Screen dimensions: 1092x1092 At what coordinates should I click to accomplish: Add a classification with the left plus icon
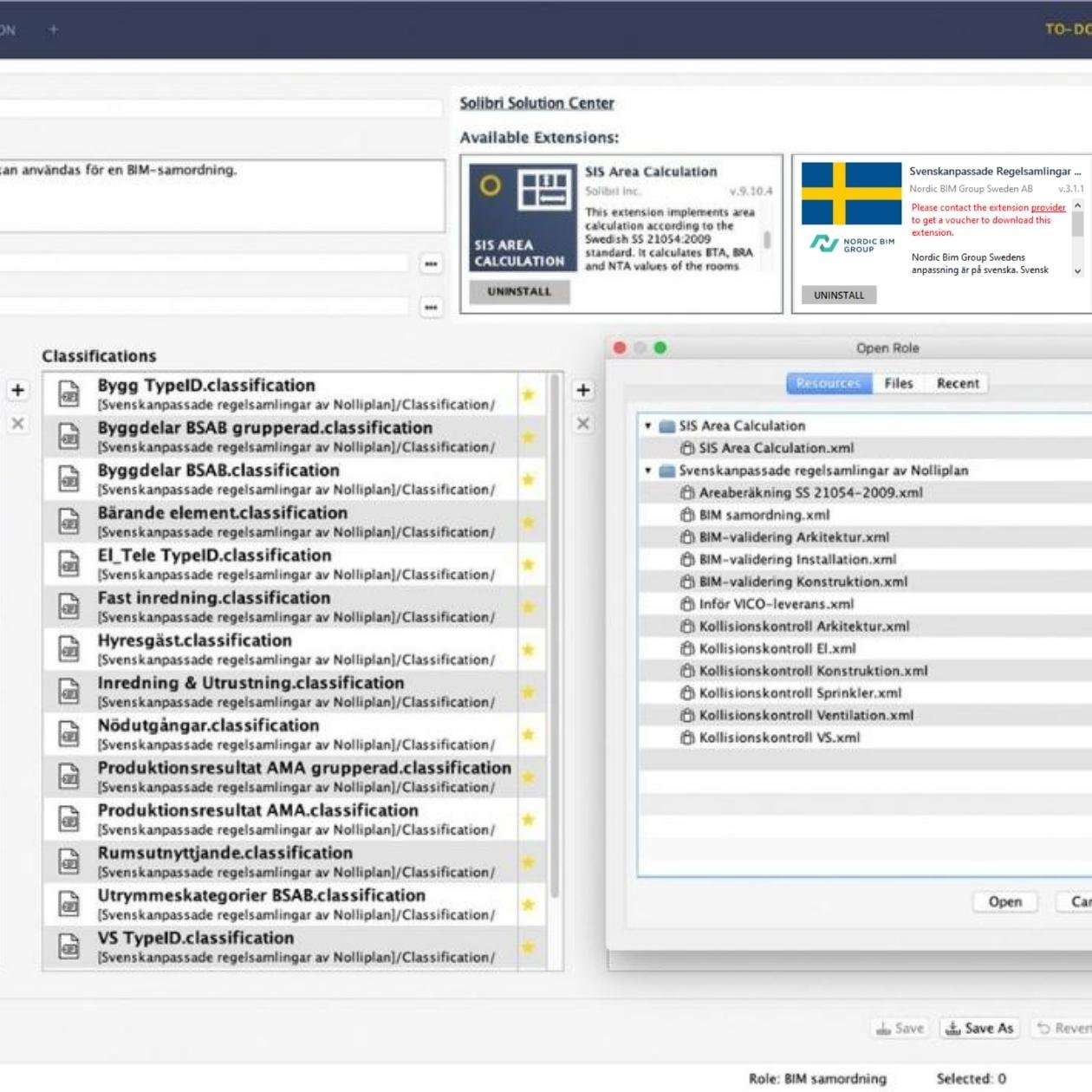17,390
